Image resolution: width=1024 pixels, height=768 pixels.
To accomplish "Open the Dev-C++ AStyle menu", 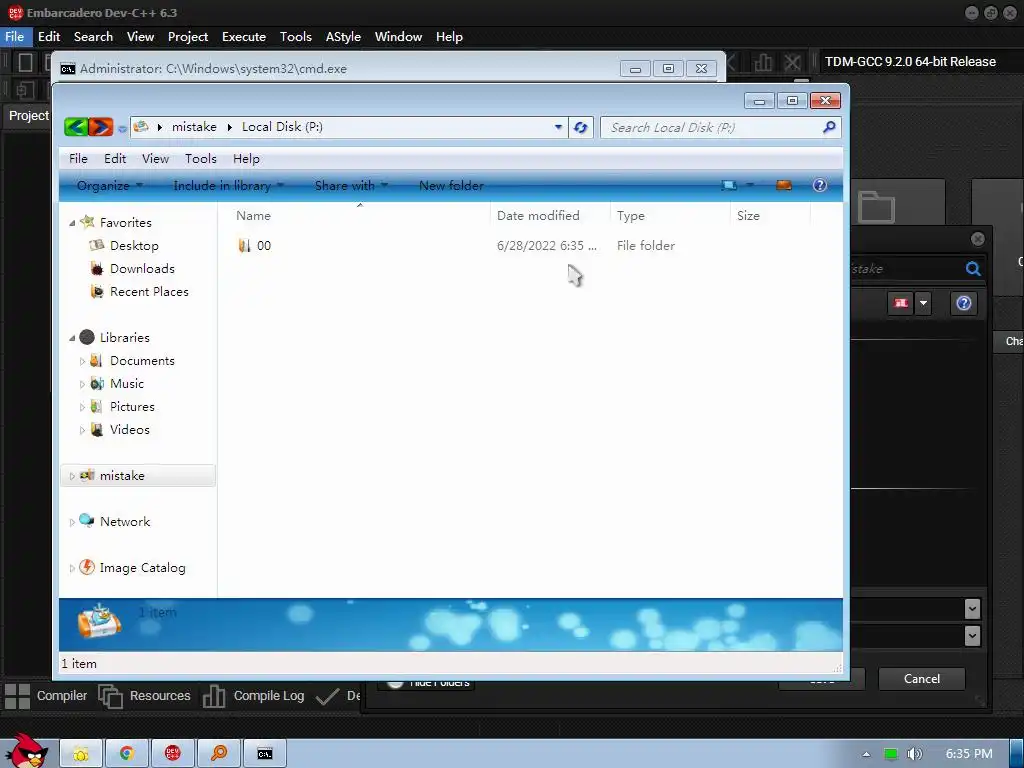I will coord(343,37).
